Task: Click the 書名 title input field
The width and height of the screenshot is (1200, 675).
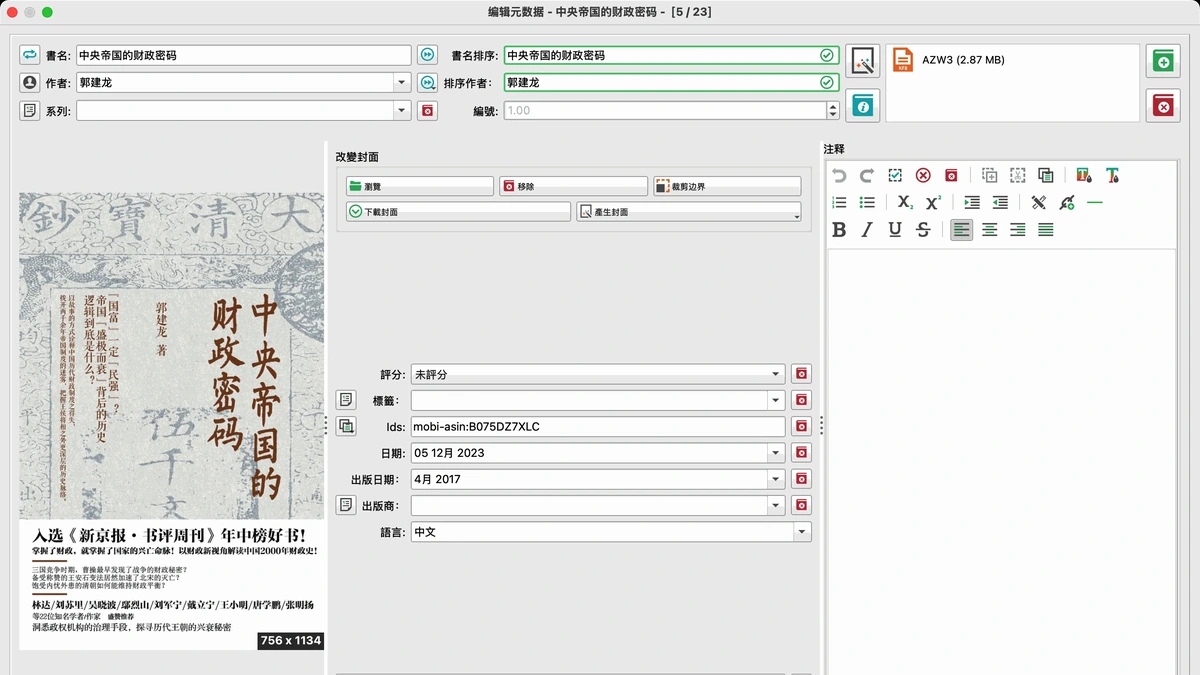Action: 244,55
